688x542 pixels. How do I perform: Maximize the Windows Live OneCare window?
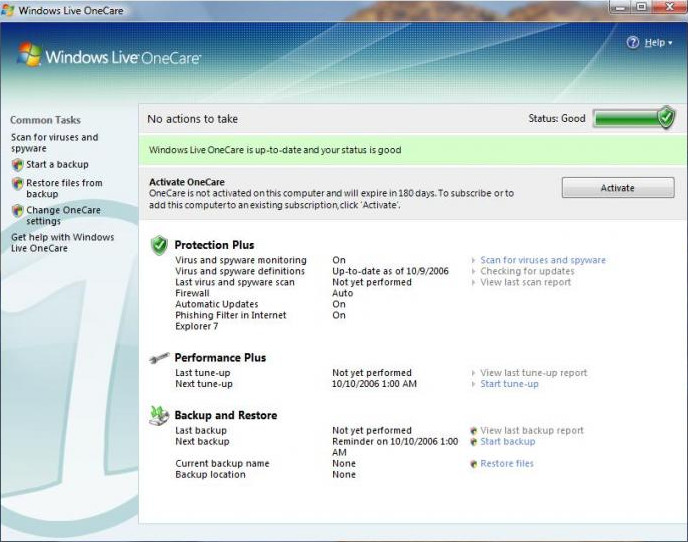641,7
